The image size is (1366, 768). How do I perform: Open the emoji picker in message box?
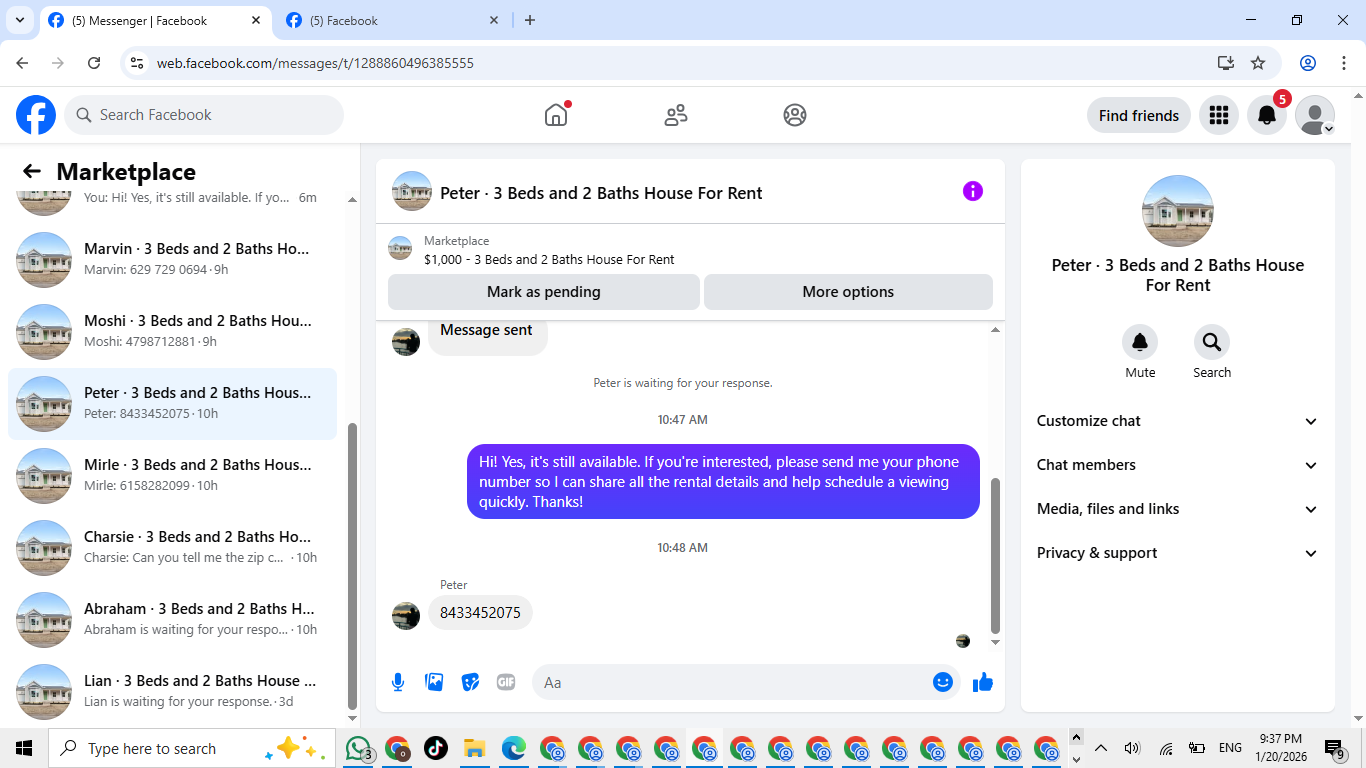coord(943,682)
